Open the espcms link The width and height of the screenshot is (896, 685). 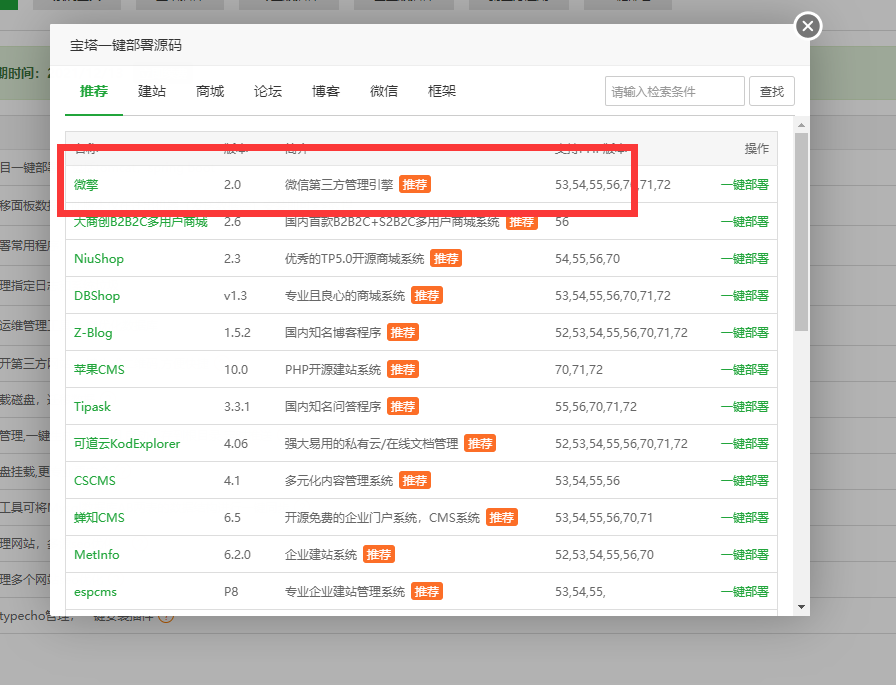click(95, 592)
